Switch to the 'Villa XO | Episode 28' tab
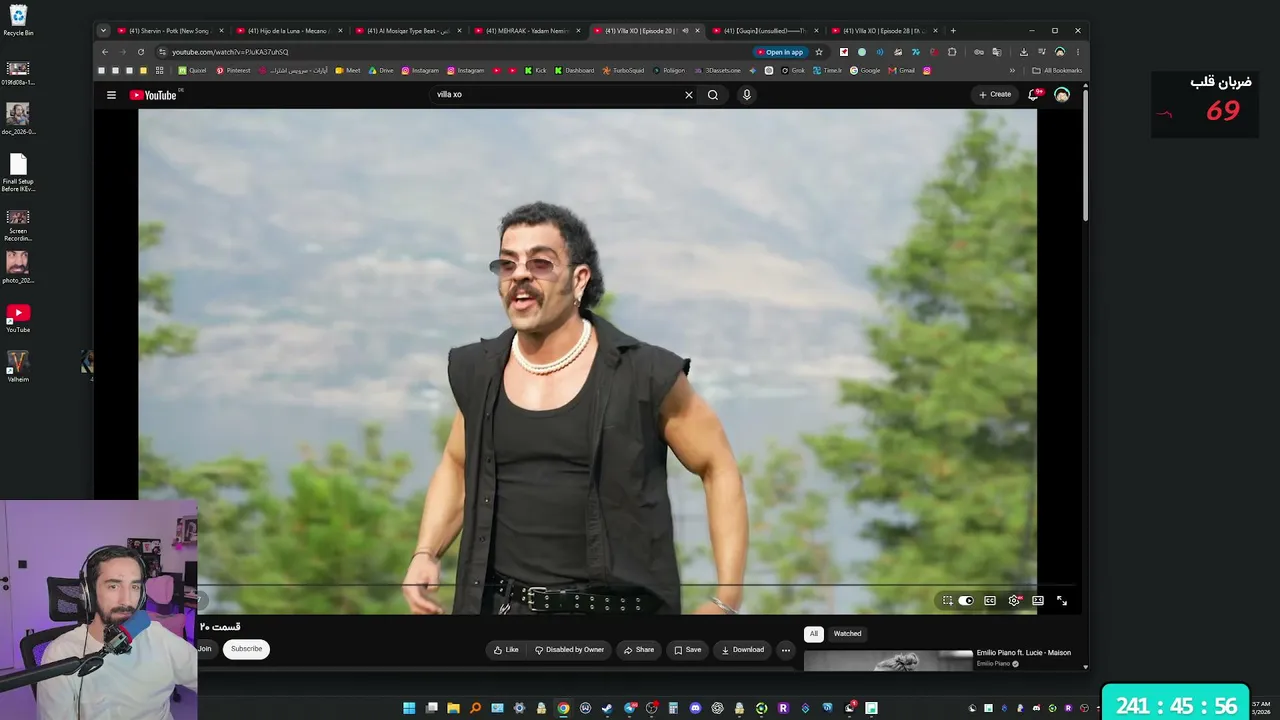 (x=883, y=31)
